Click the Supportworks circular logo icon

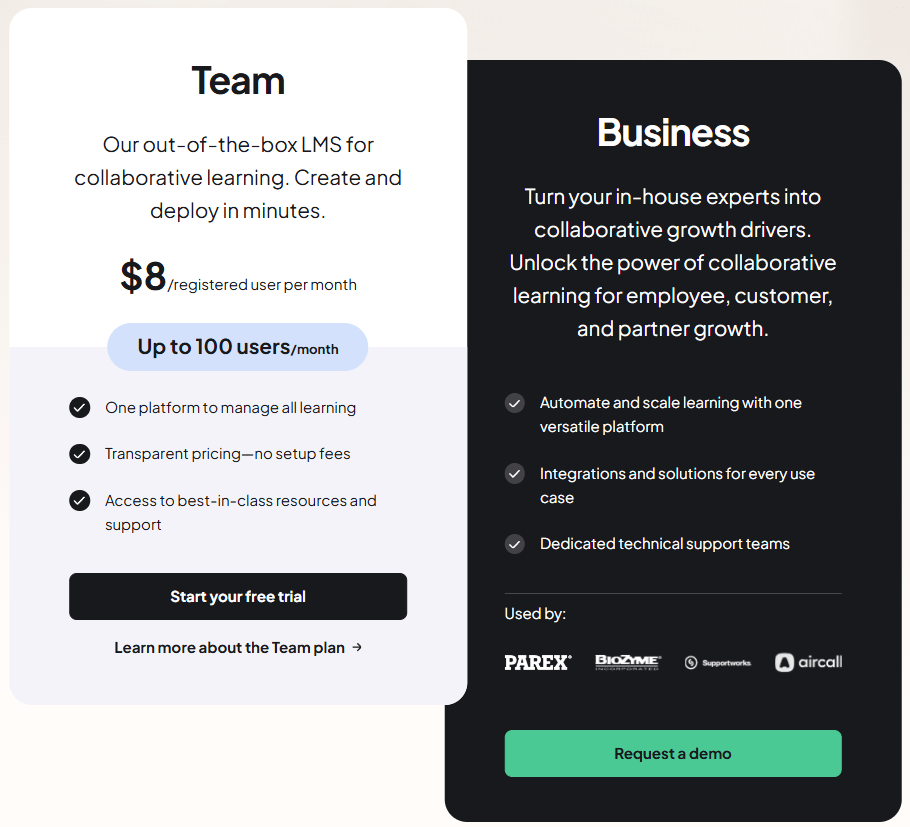click(x=691, y=661)
